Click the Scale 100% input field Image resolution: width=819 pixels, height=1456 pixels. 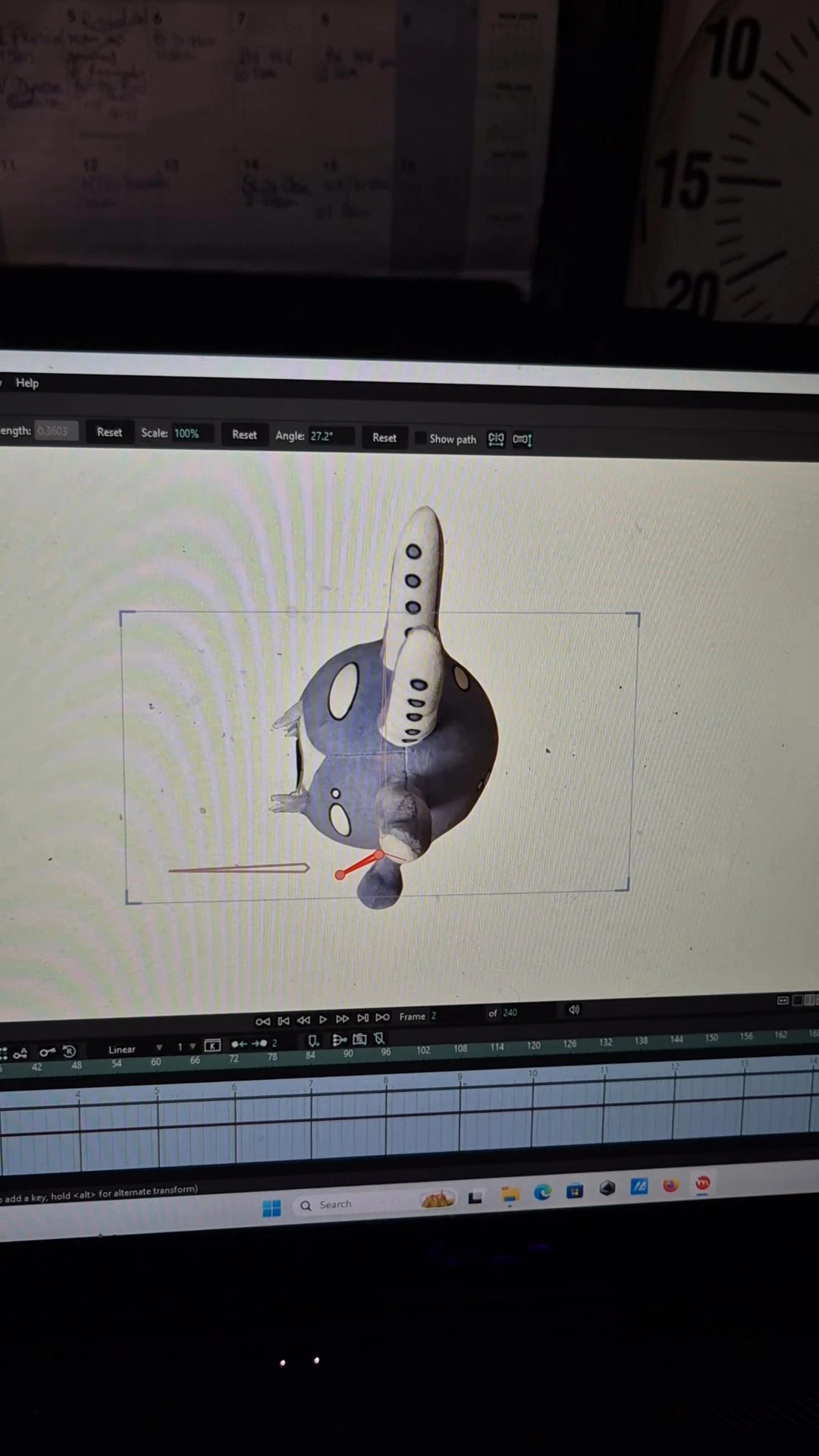(193, 433)
